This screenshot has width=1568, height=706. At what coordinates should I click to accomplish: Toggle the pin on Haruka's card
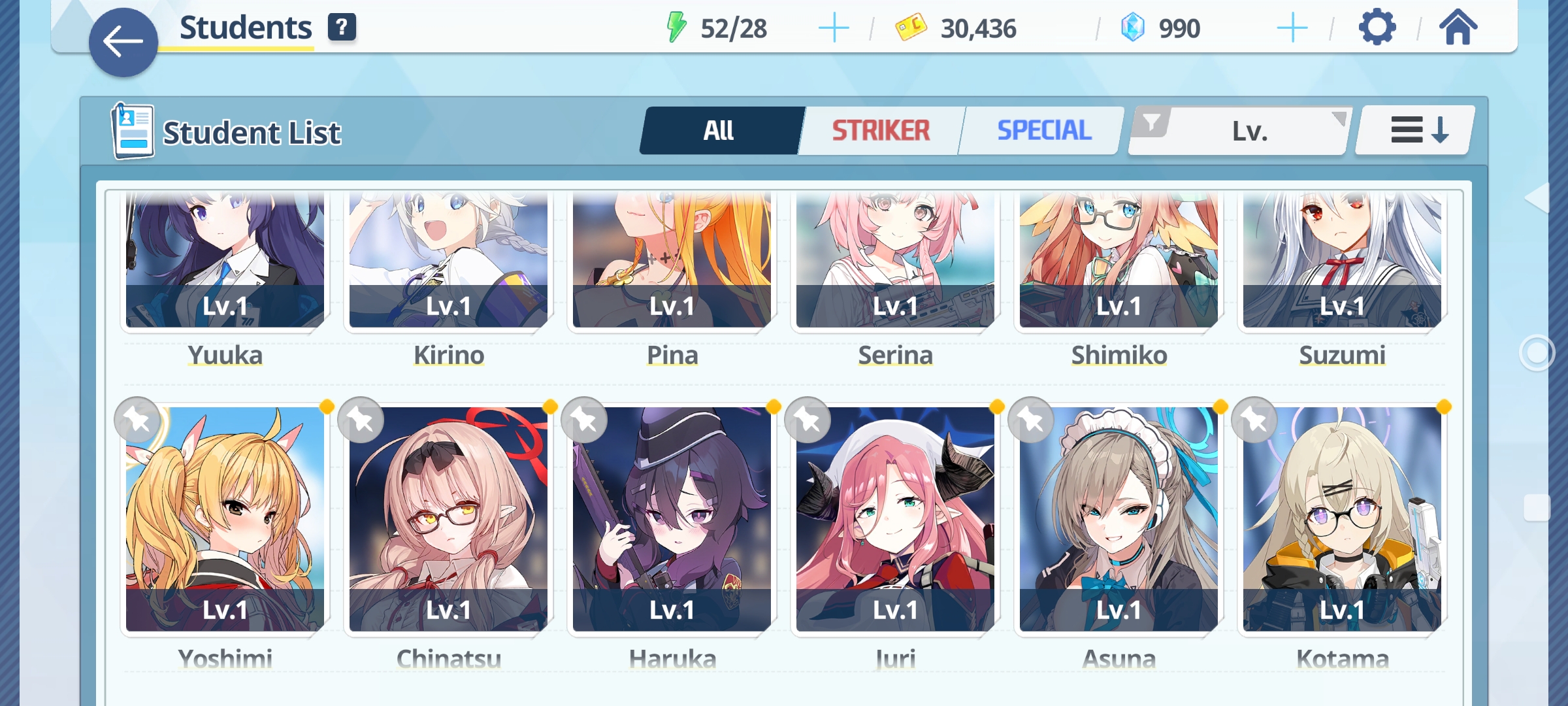(584, 420)
